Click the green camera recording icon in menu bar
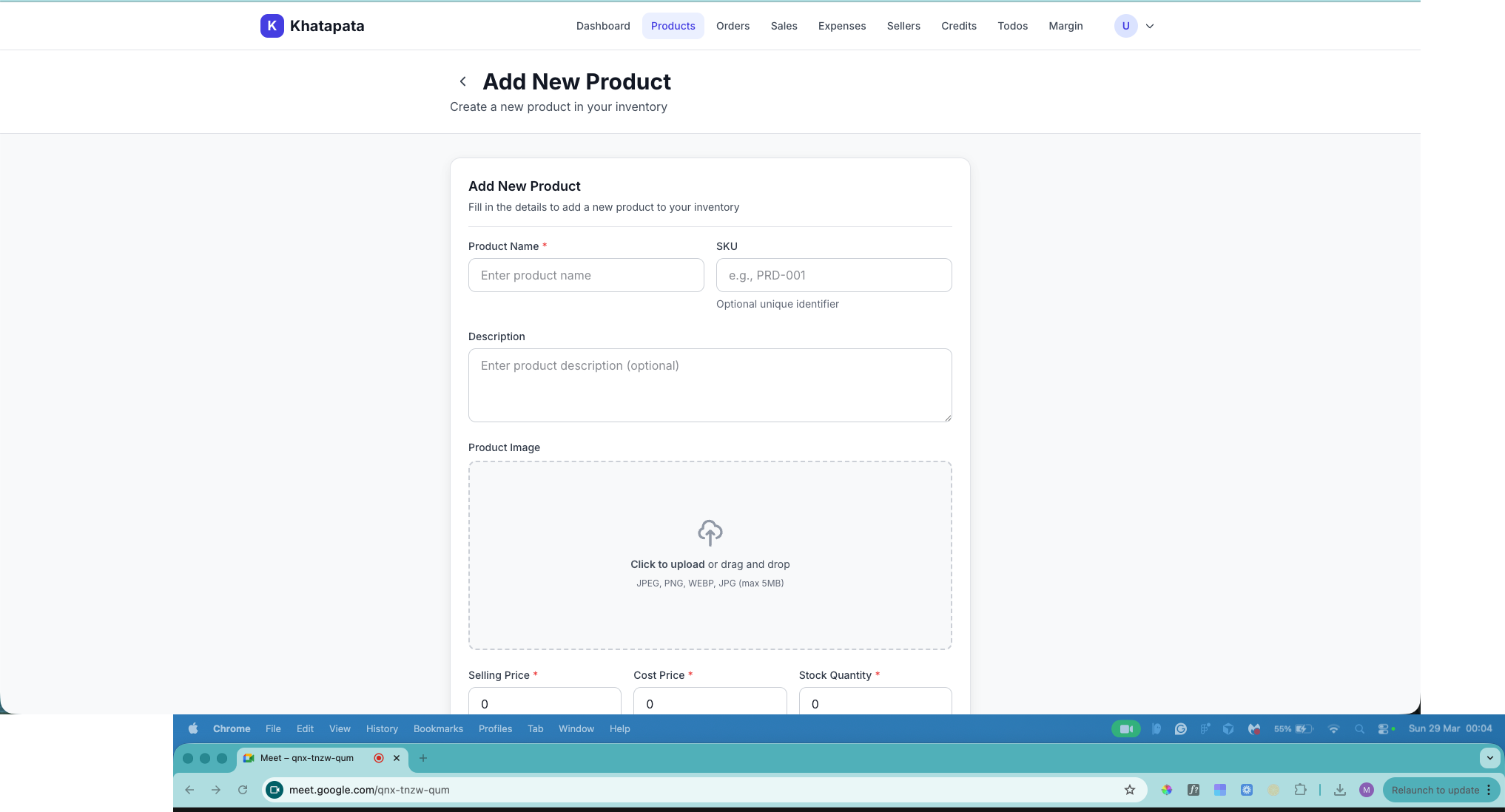 click(1125, 729)
